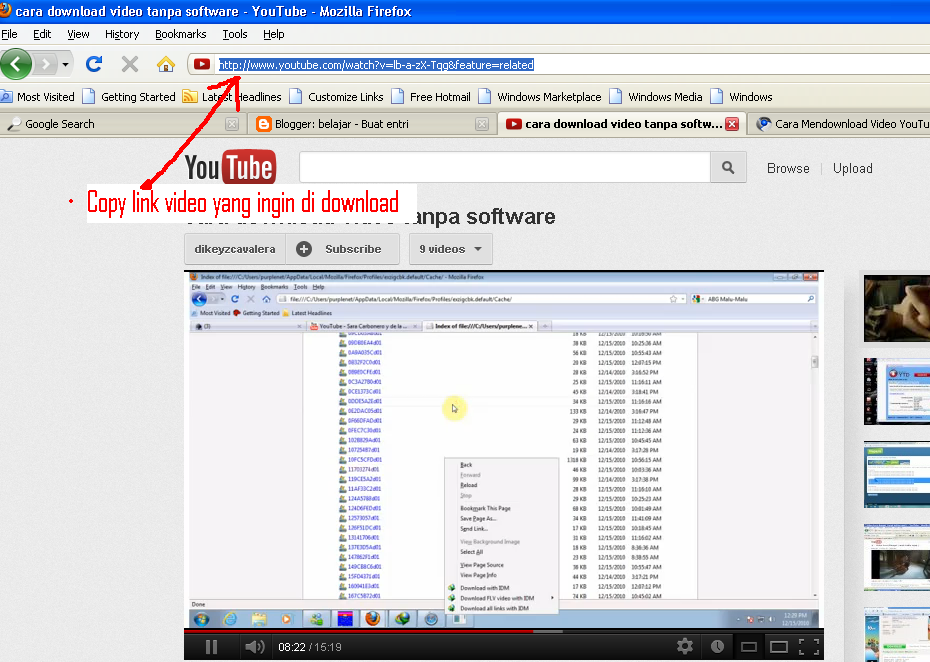Reload the page using the refresh icon
The height and width of the screenshot is (662, 930).
pyautogui.click(x=94, y=63)
